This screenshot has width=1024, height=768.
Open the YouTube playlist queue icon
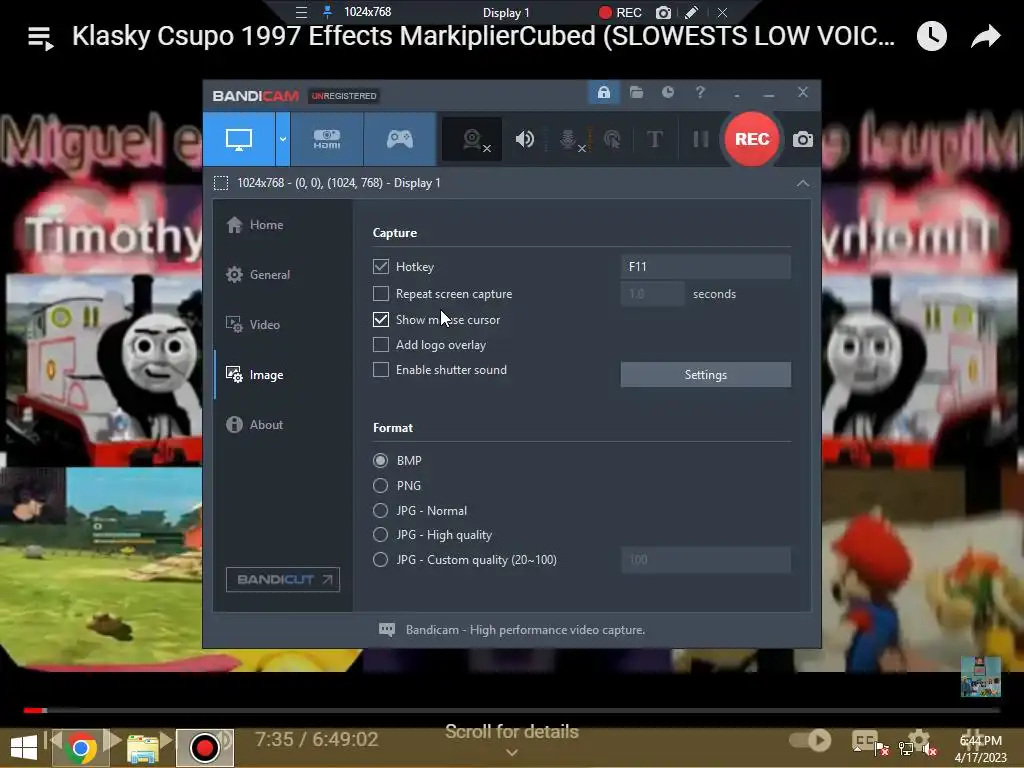coord(40,38)
